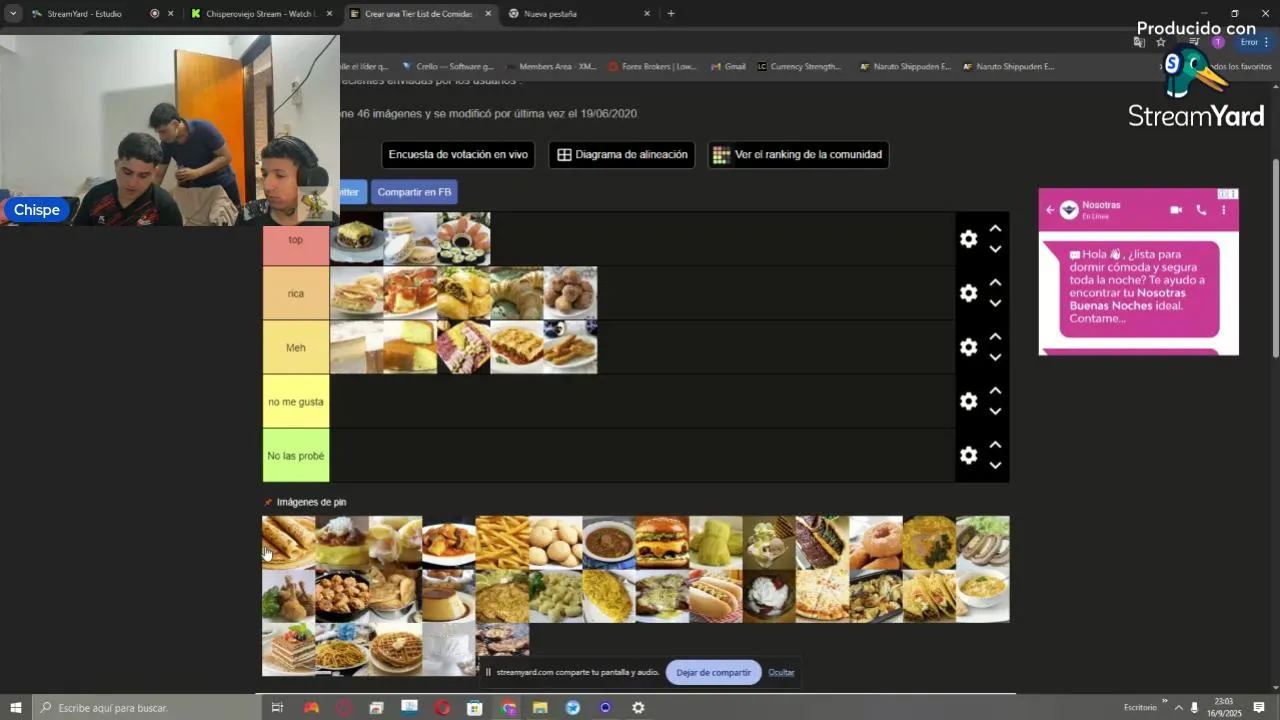This screenshot has width=1280, height=720.
Task: Select the sushi image in the top tier
Action: (464, 239)
